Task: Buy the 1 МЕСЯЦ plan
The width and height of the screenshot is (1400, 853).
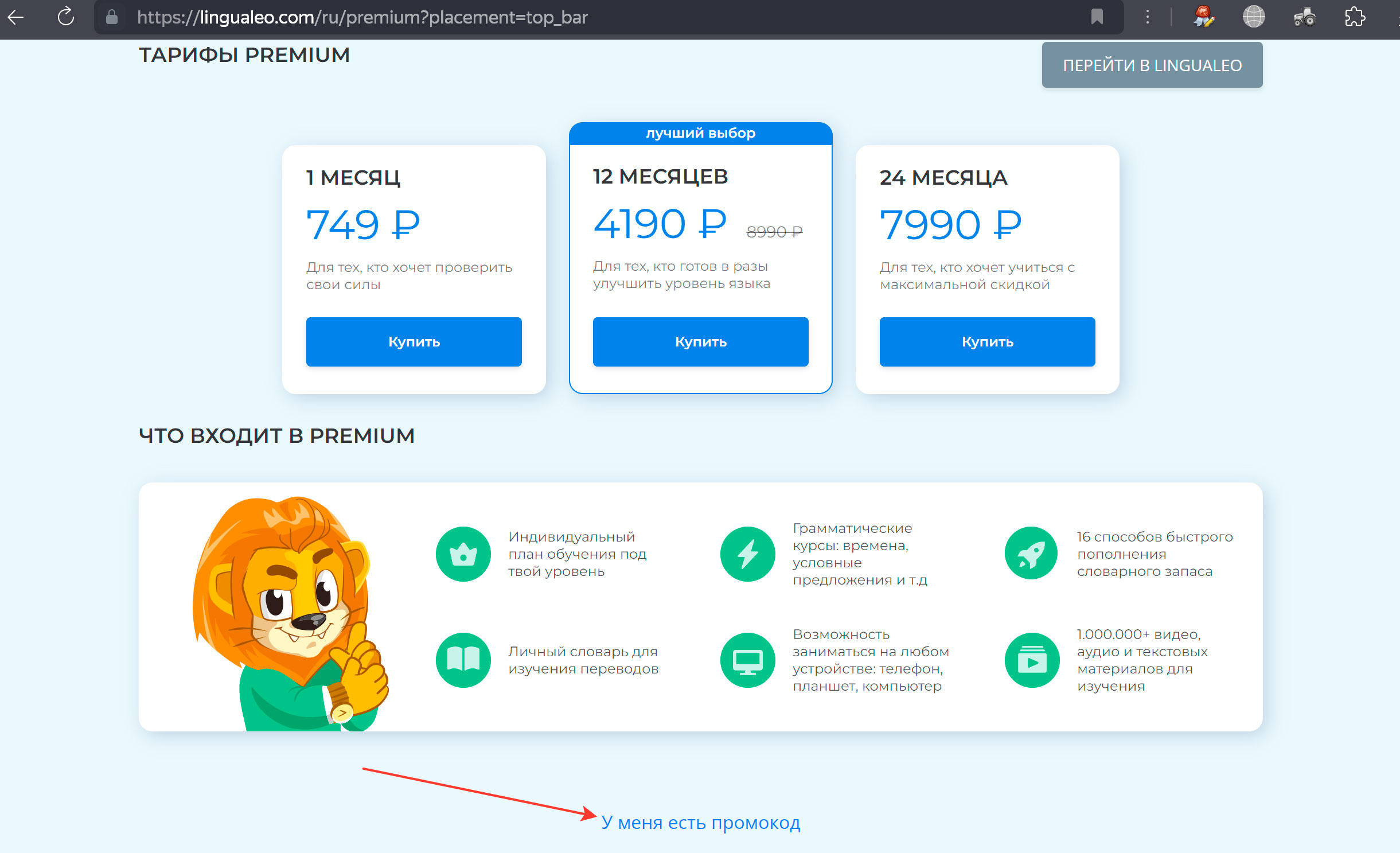Action: pyautogui.click(x=414, y=342)
